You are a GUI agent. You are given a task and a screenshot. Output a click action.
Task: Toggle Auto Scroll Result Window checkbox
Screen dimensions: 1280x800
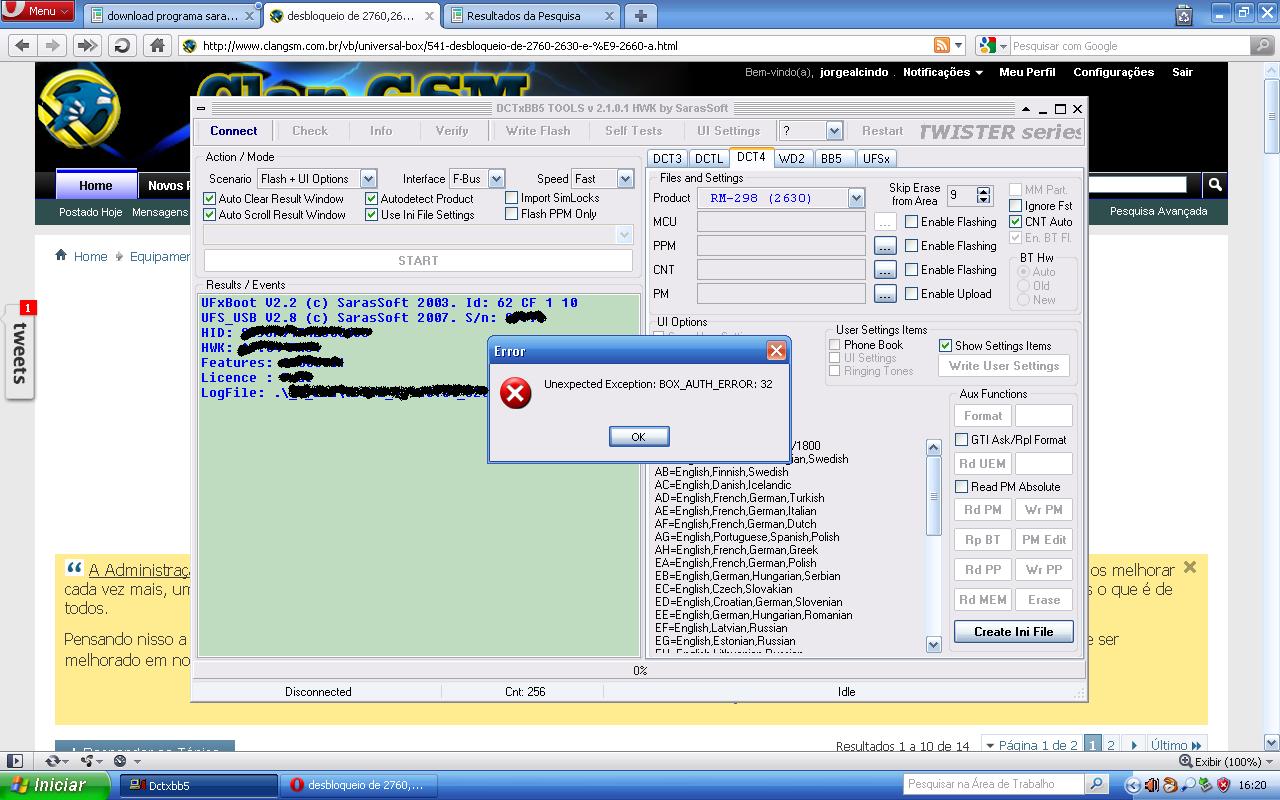click(x=210, y=215)
